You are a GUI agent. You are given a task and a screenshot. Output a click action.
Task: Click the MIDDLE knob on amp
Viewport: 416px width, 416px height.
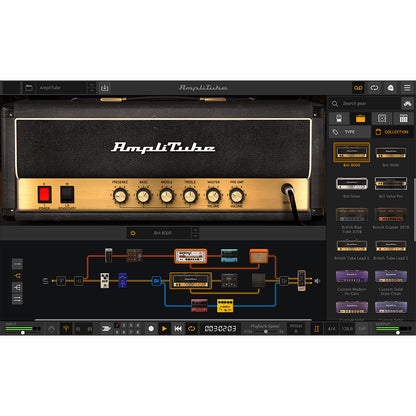tap(167, 196)
